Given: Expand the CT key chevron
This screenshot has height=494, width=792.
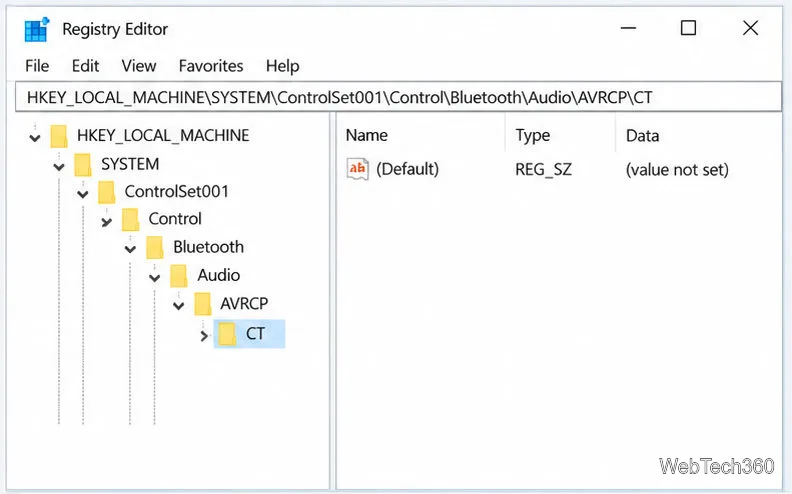Looking at the screenshot, I should coord(204,336).
